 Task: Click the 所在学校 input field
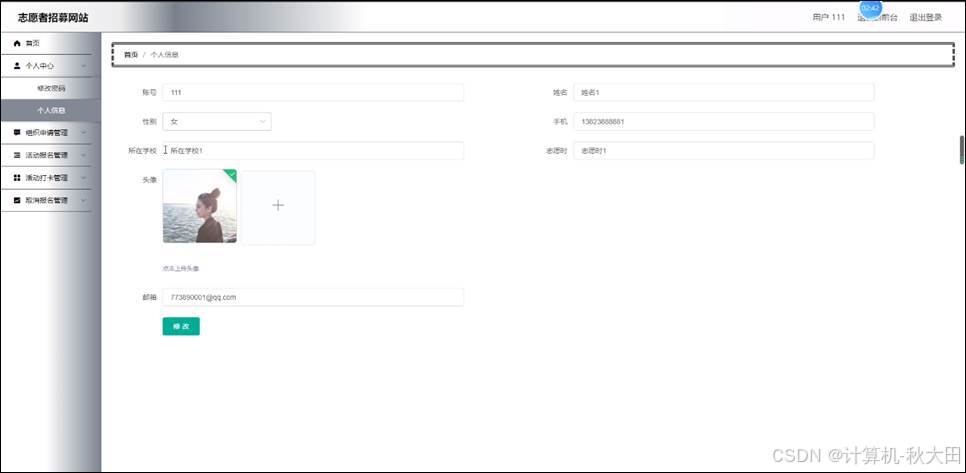pos(313,151)
